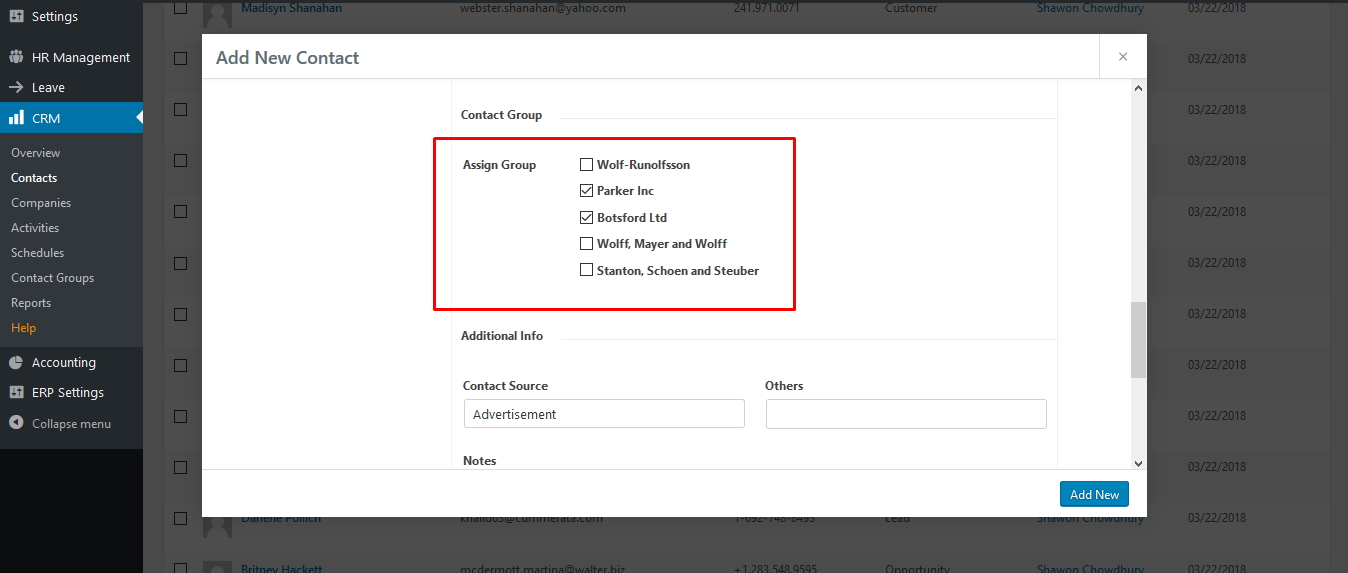Click the Leave arrow icon
1348x573 pixels.
pos(16,87)
